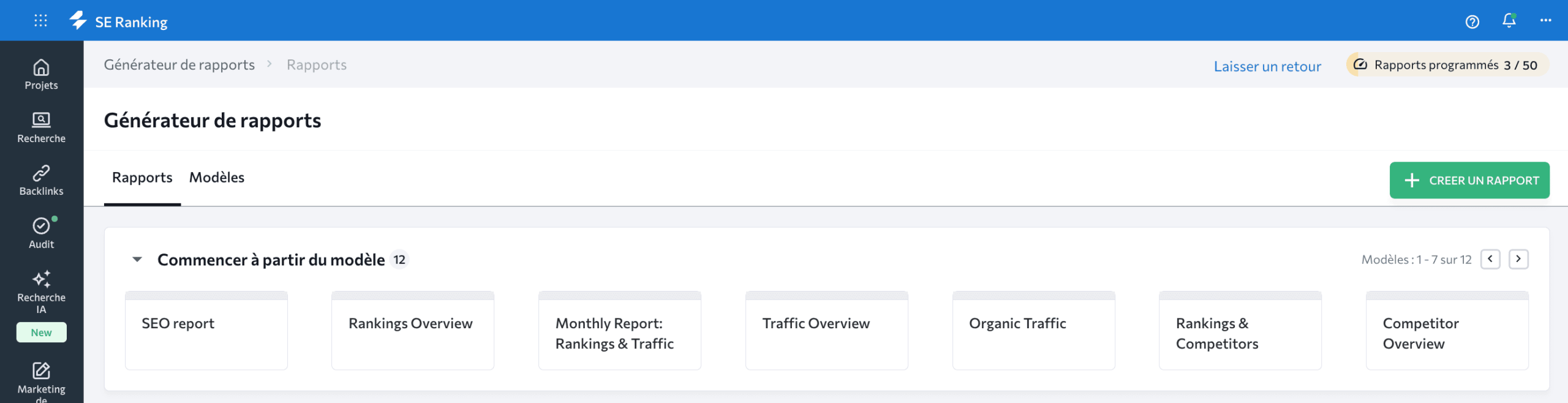
Task: Click the template count badge 12
Action: point(399,260)
